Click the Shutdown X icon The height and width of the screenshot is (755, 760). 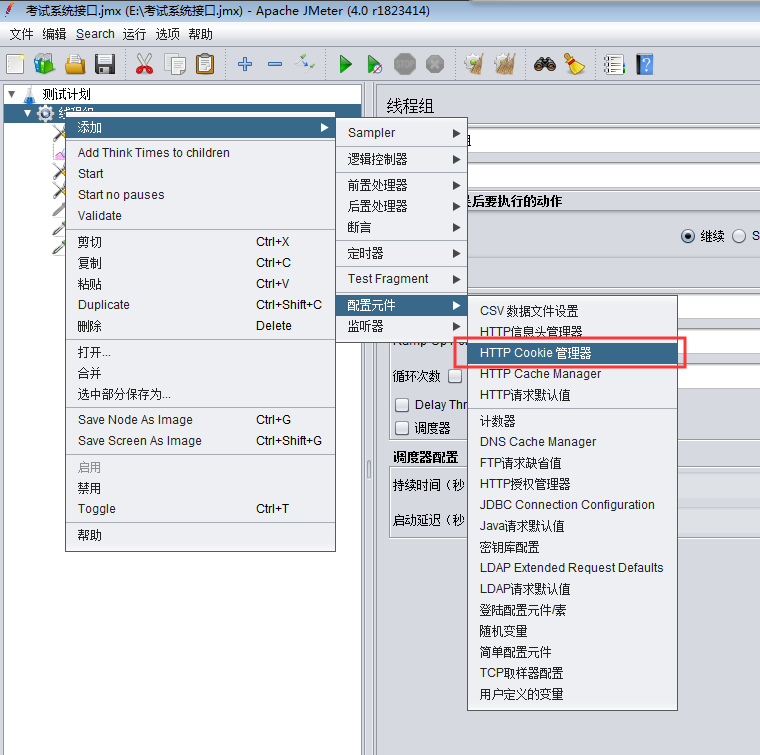pos(435,64)
